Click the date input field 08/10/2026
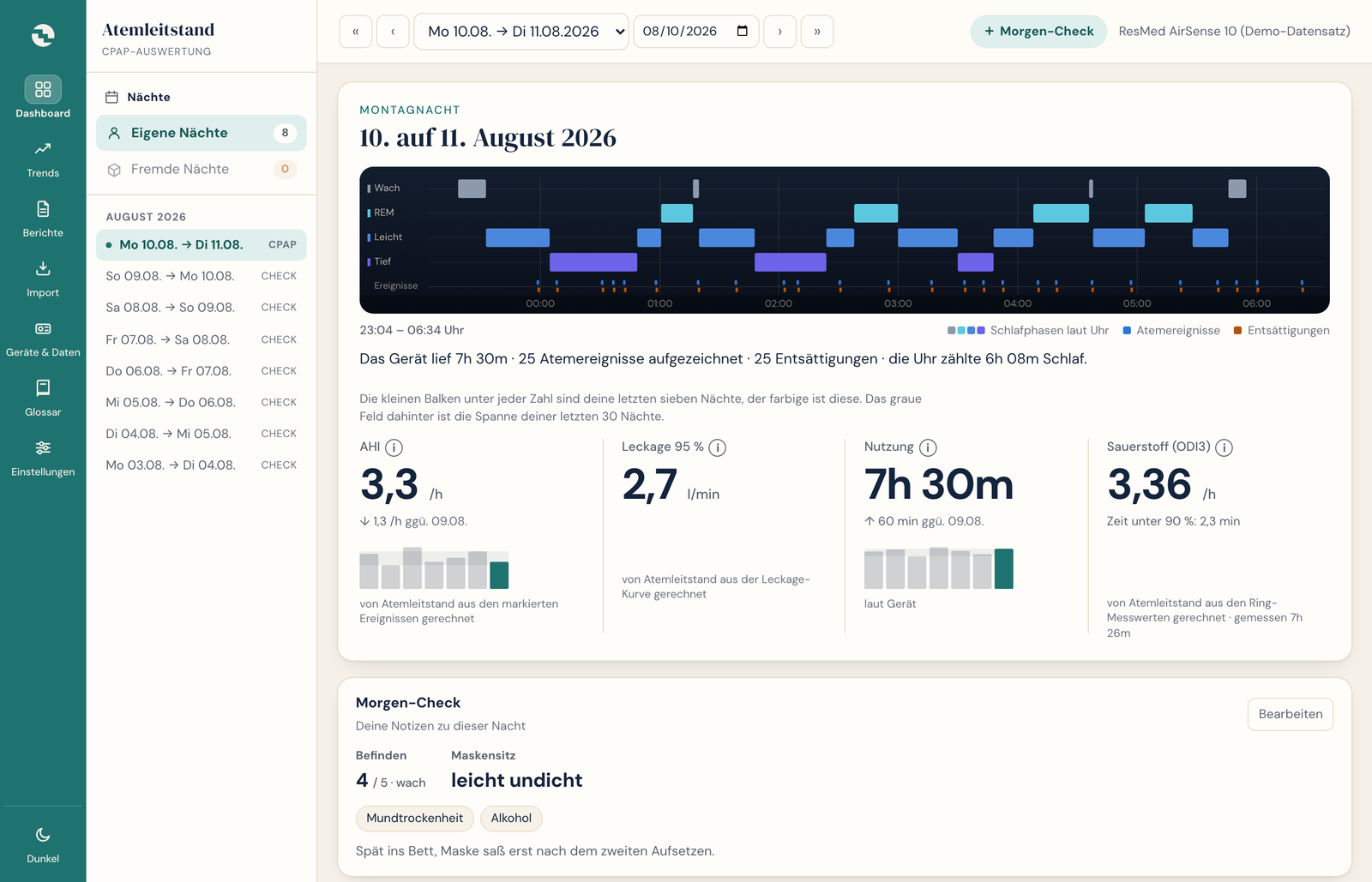The height and width of the screenshot is (882, 1372). (x=696, y=32)
